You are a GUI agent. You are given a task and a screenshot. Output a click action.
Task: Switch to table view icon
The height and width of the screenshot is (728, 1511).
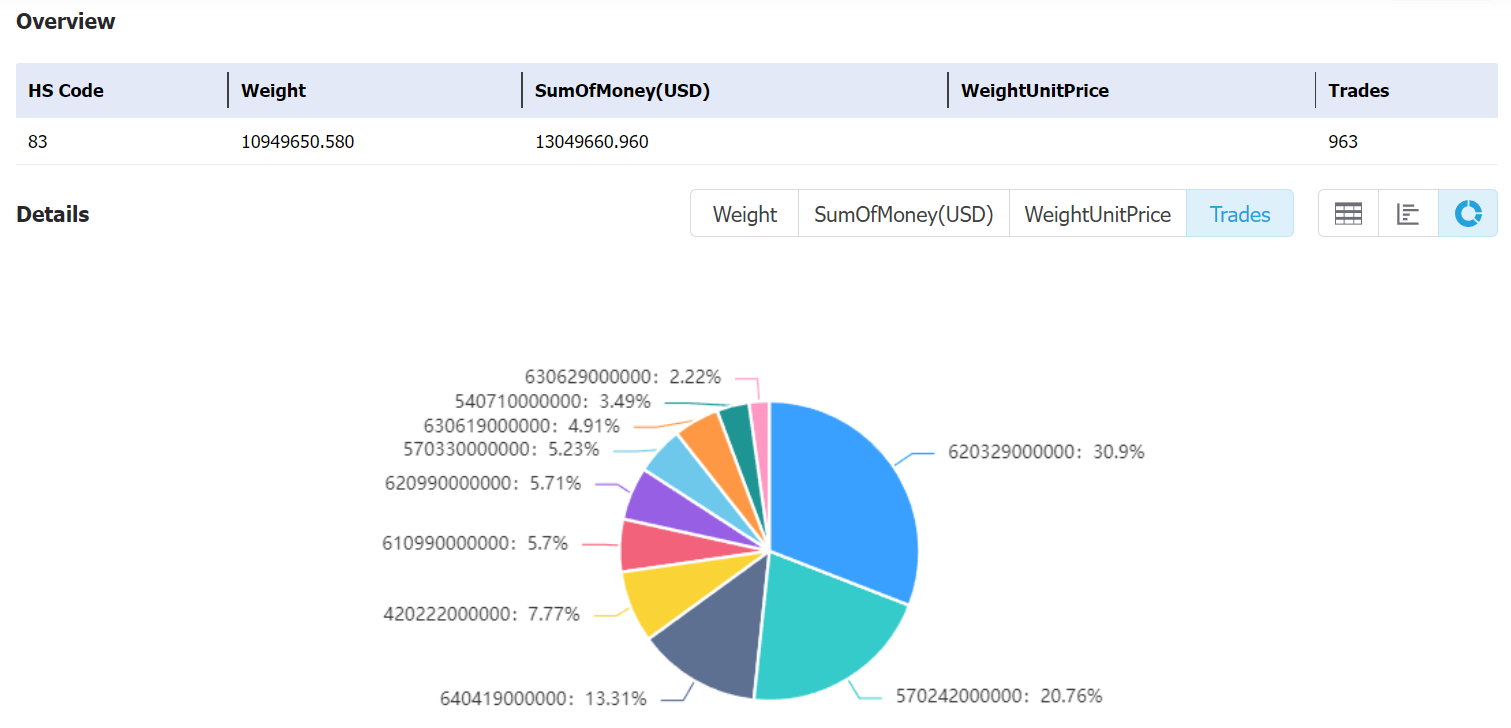point(1348,214)
